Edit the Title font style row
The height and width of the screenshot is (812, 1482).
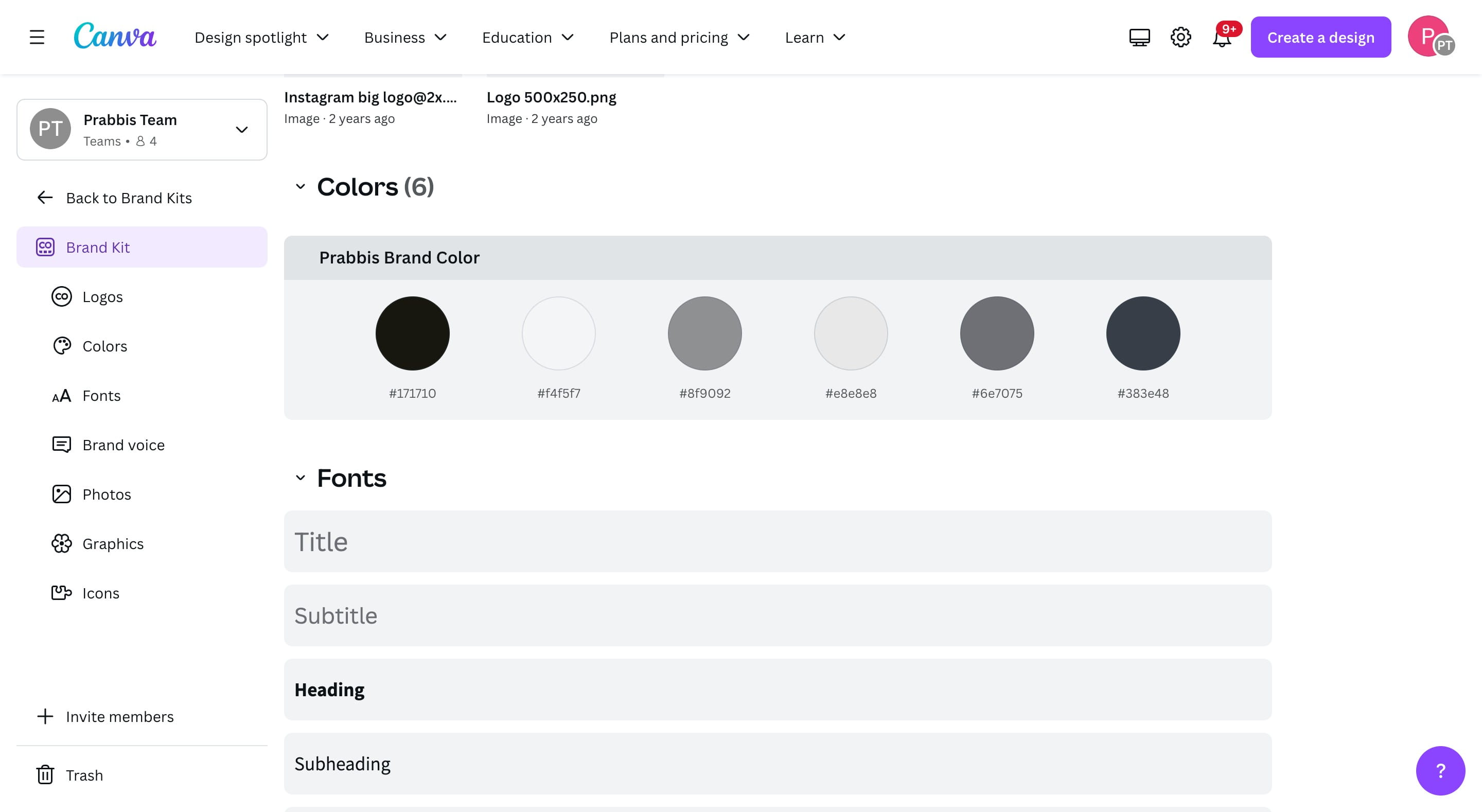coord(778,541)
